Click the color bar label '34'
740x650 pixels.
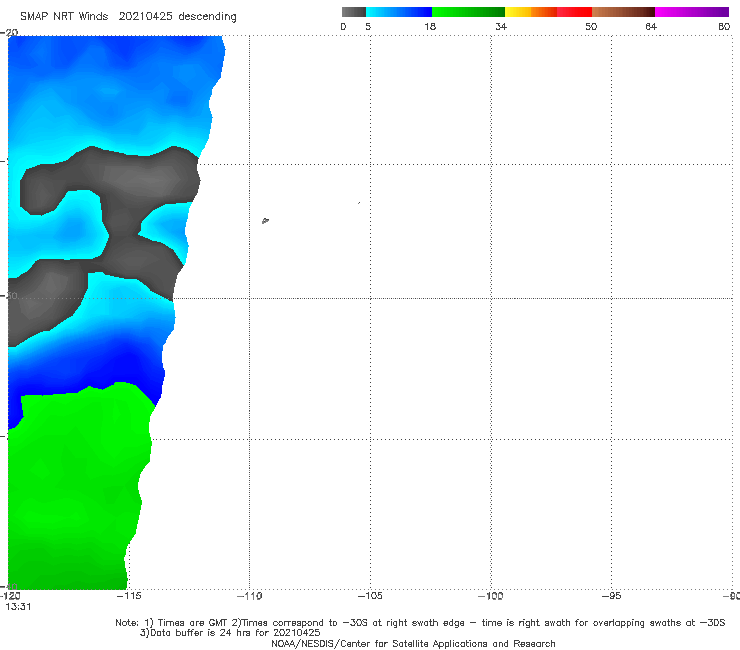click(x=501, y=27)
